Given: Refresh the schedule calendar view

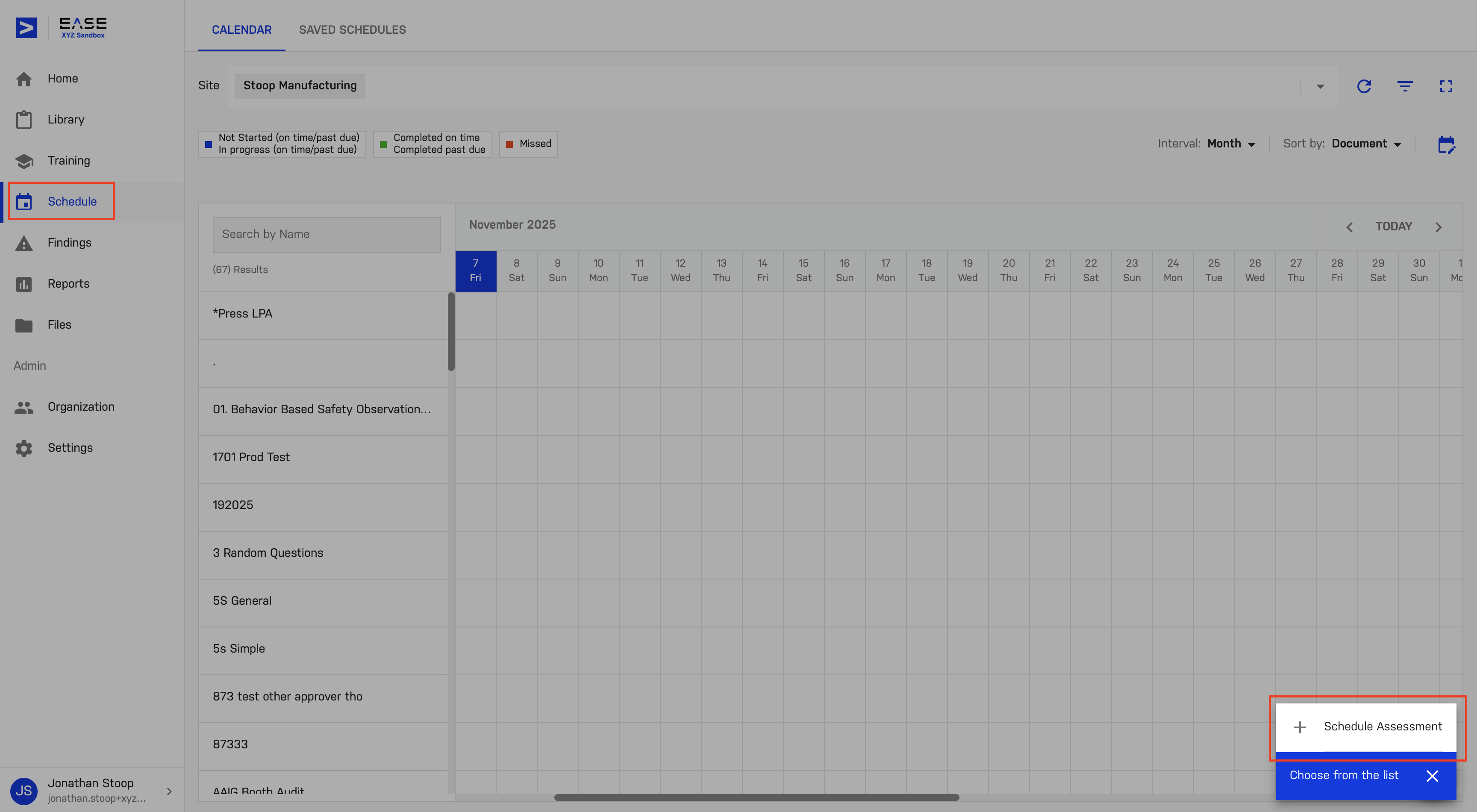Looking at the screenshot, I should [x=1365, y=86].
